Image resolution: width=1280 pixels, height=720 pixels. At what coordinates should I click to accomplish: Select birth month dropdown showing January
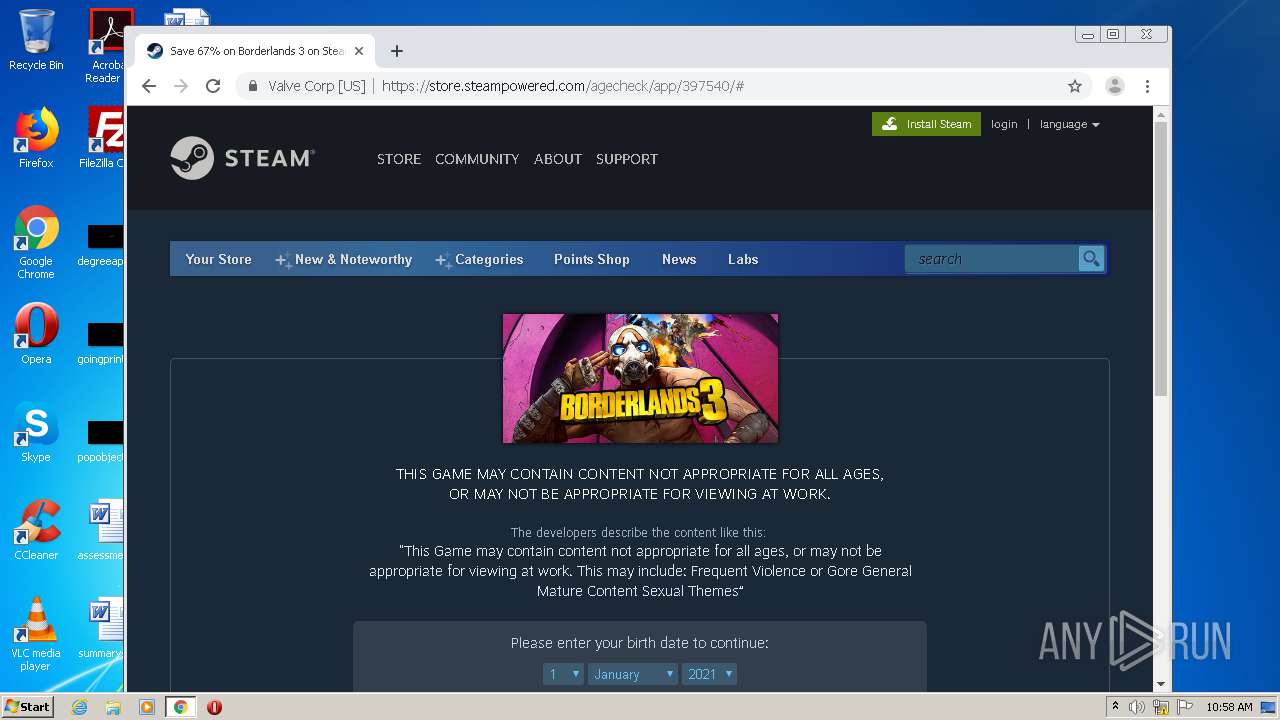633,674
